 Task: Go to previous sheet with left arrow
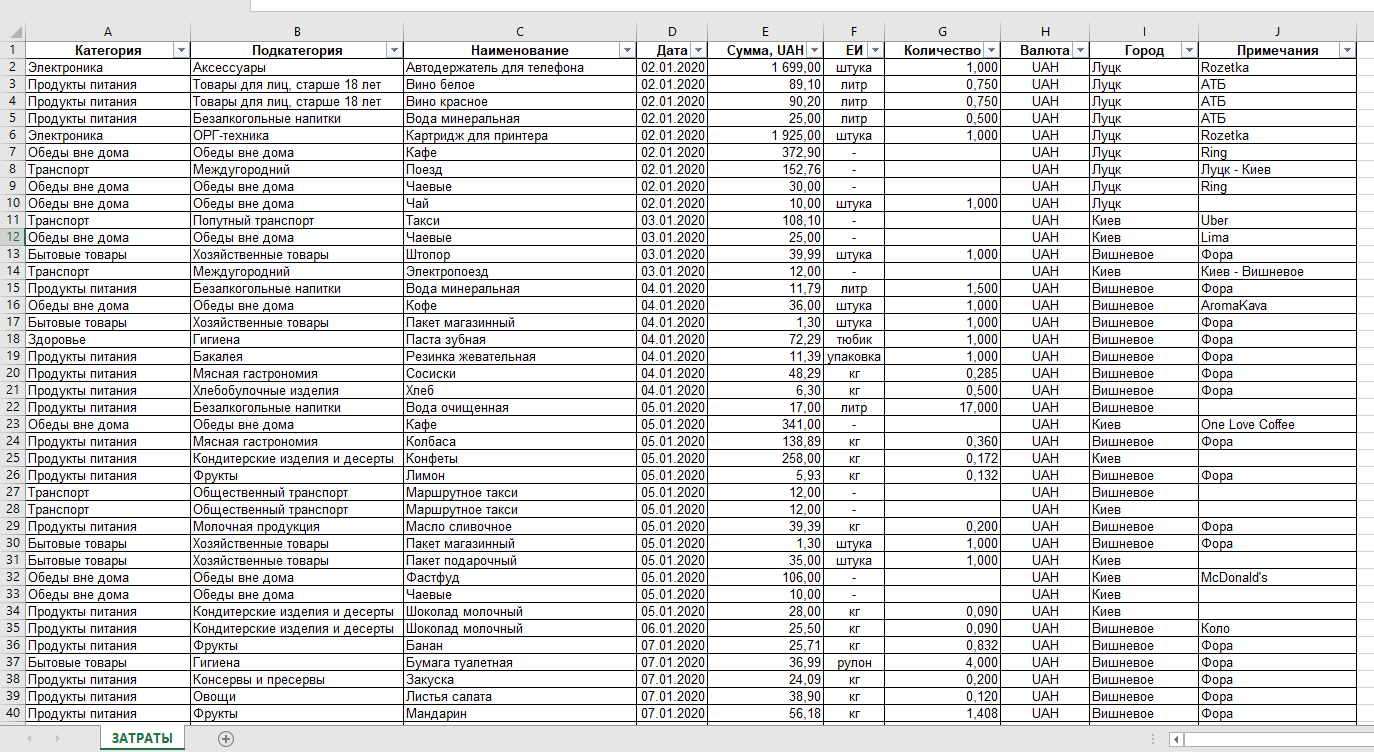pyautogui.click(x=30, y=739)
